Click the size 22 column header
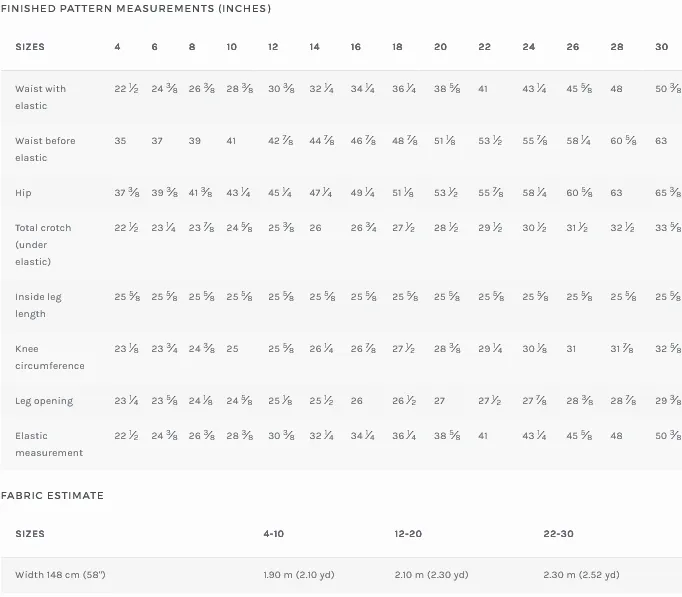The height and width of the screenshot is (597, 682). pyautogui.click(x=485, y=47)
